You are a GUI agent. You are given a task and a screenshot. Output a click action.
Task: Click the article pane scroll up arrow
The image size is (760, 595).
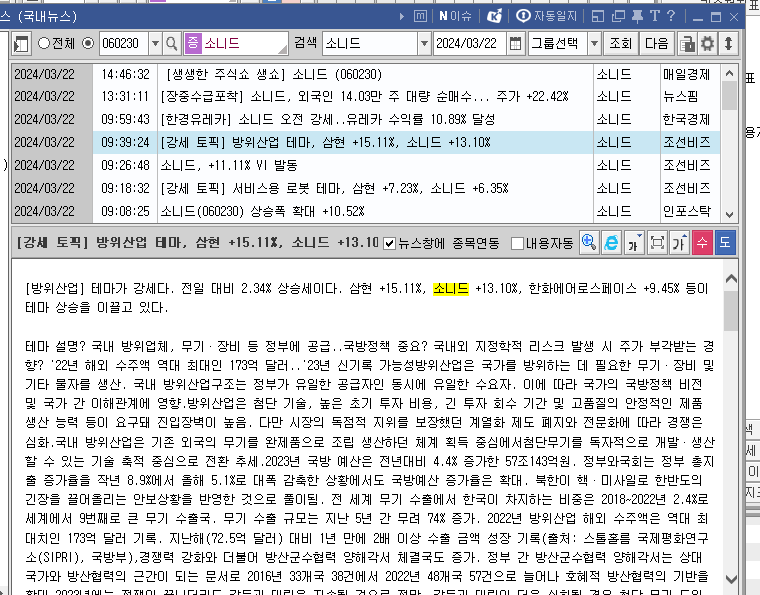tap(731, 279)
